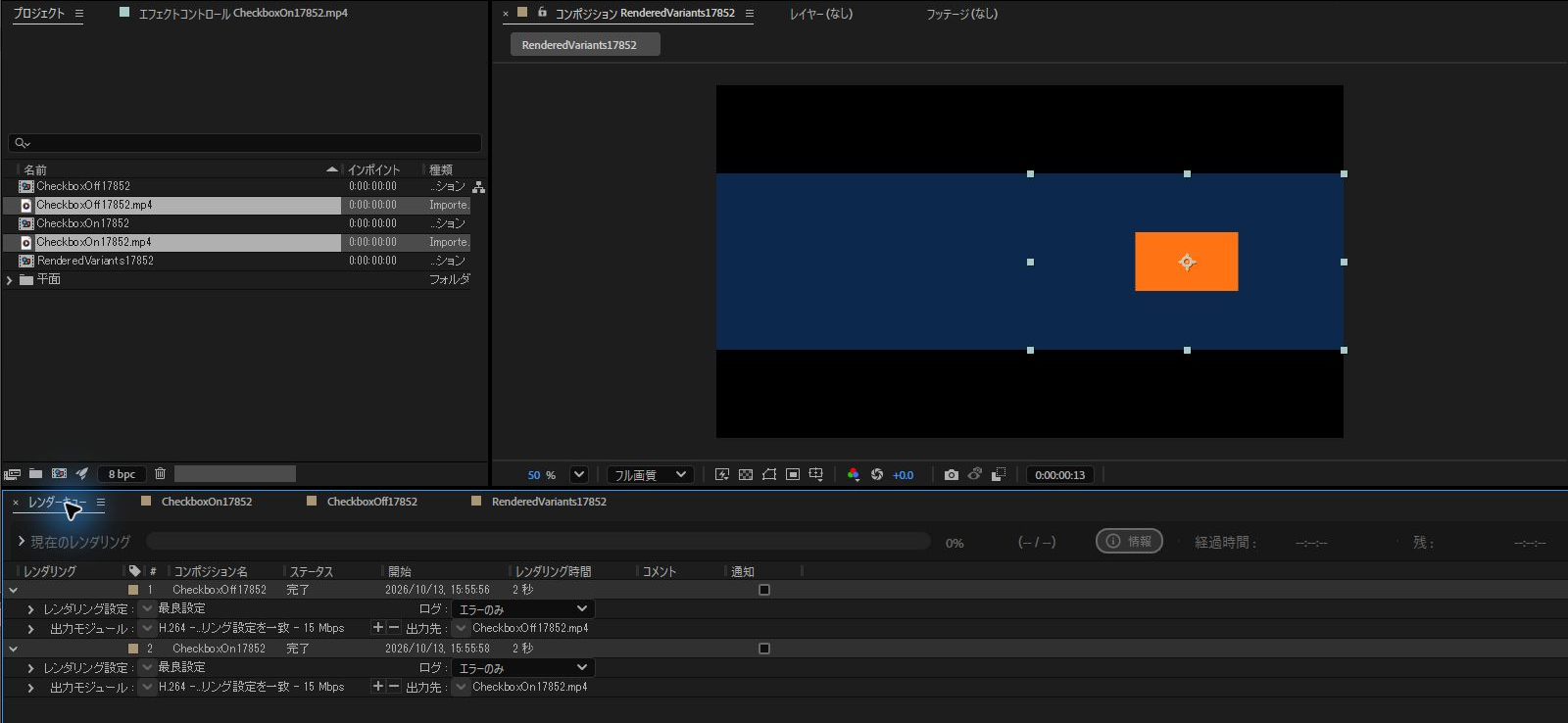The width and height of the screenshot is (1568, 723).
Task: Switch to the RenderedVariants17852 timeline tab
Action: click(x=549, y=502)
